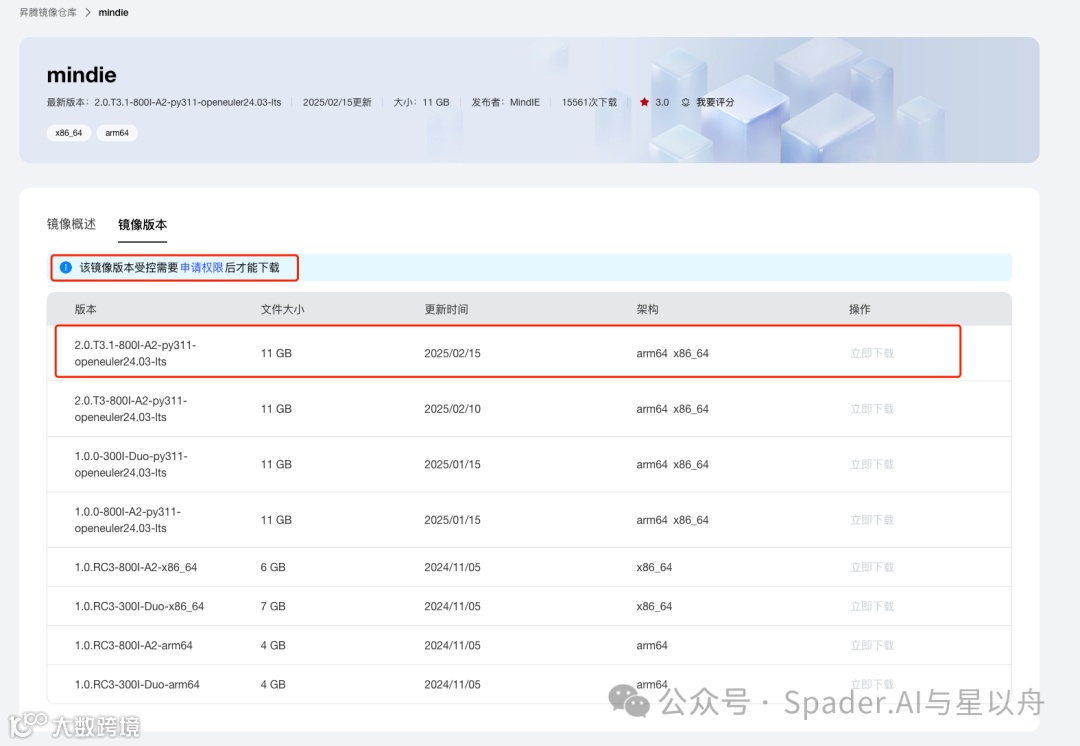Click version name 1.0.RC3-800I-A2-x86_64
Viewport: 1080px width, 746px height.
136,568
